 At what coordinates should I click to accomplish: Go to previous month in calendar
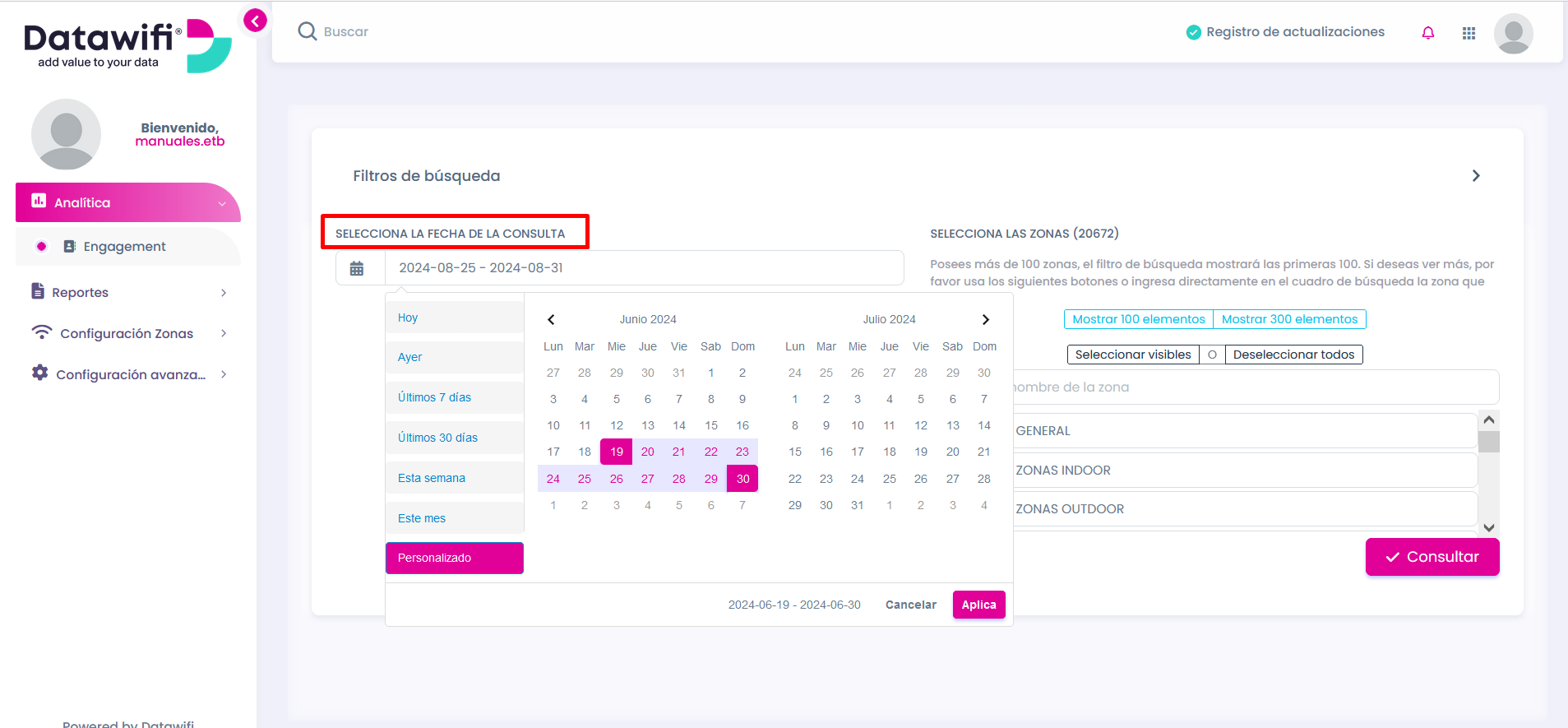(551, 319)
